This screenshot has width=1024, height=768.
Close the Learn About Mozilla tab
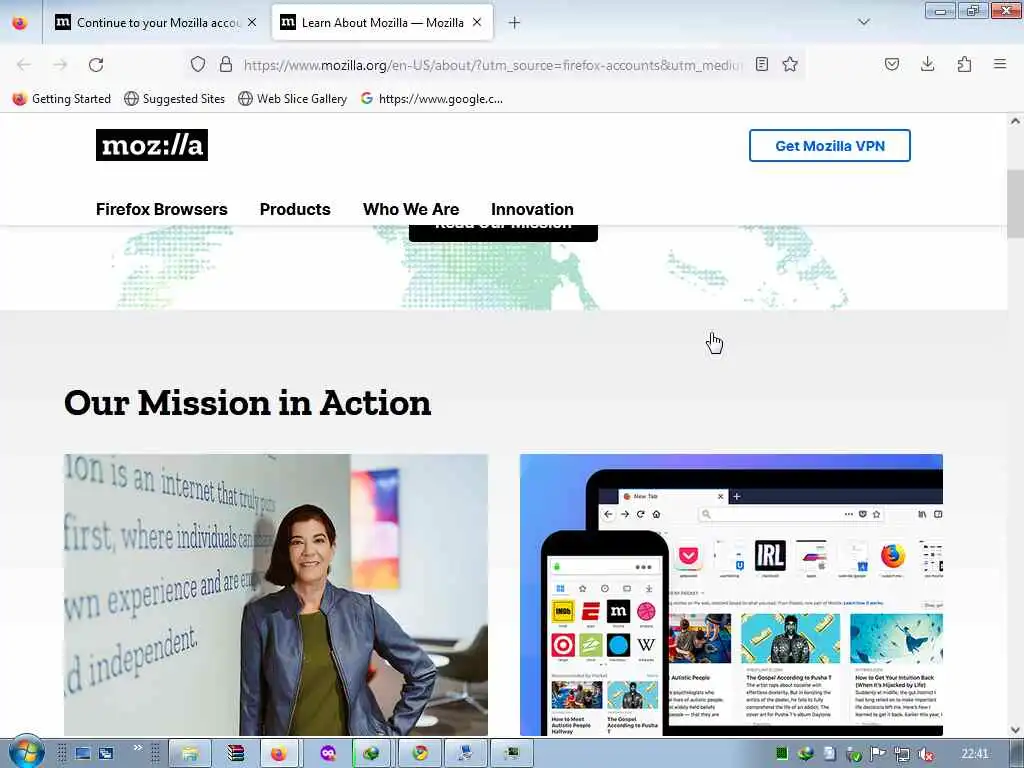point(477,22)
